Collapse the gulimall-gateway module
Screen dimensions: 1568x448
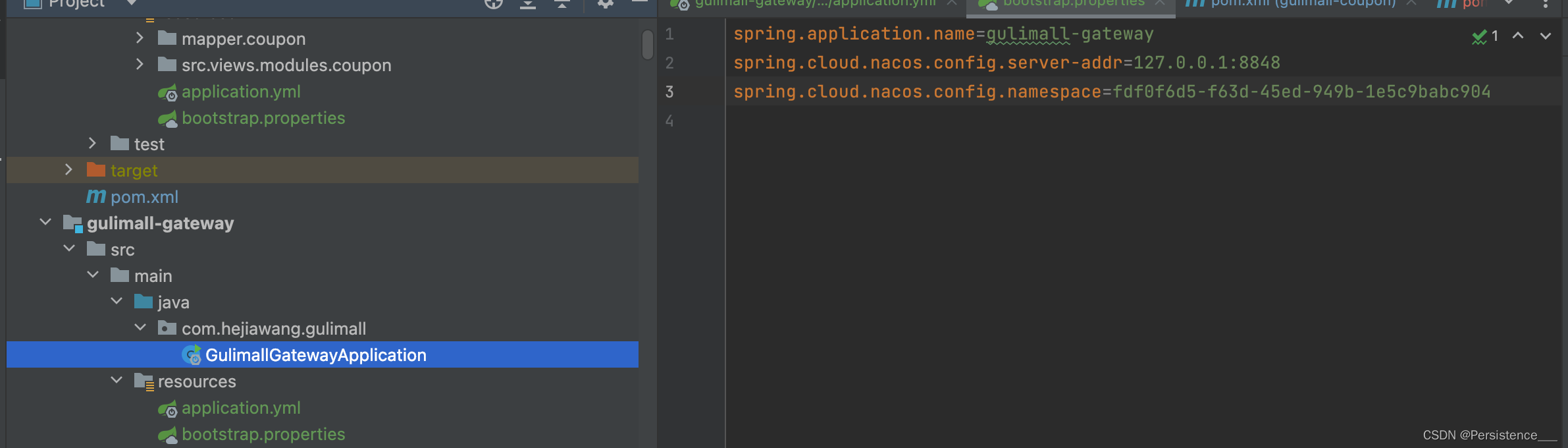tap(45, 222)
